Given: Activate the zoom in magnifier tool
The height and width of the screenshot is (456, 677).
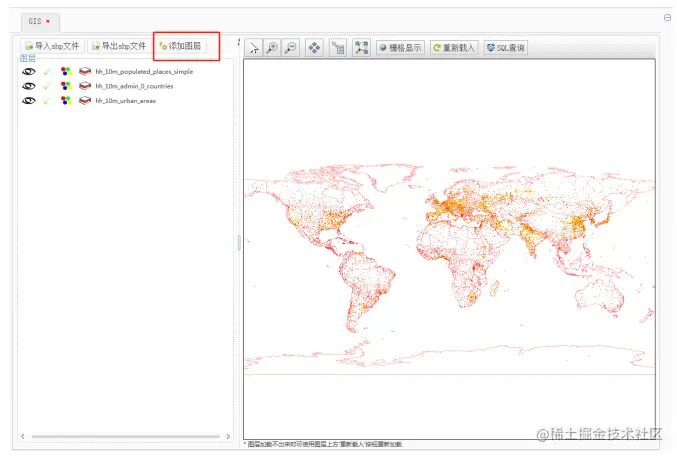Looking at the screenshot, I should [272, 48].
